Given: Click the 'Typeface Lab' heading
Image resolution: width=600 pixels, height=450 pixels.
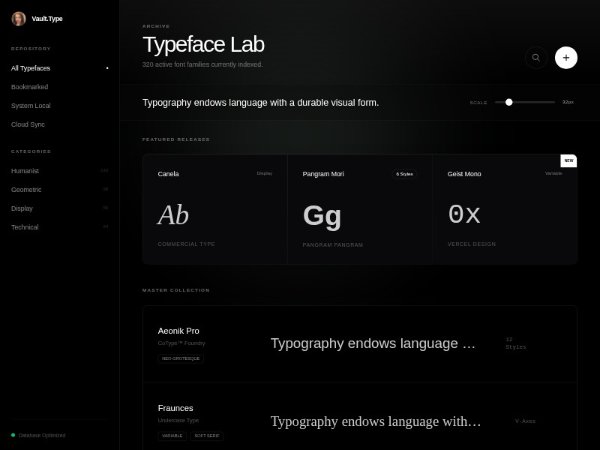Looking at the screenshot, I should 203,44.
